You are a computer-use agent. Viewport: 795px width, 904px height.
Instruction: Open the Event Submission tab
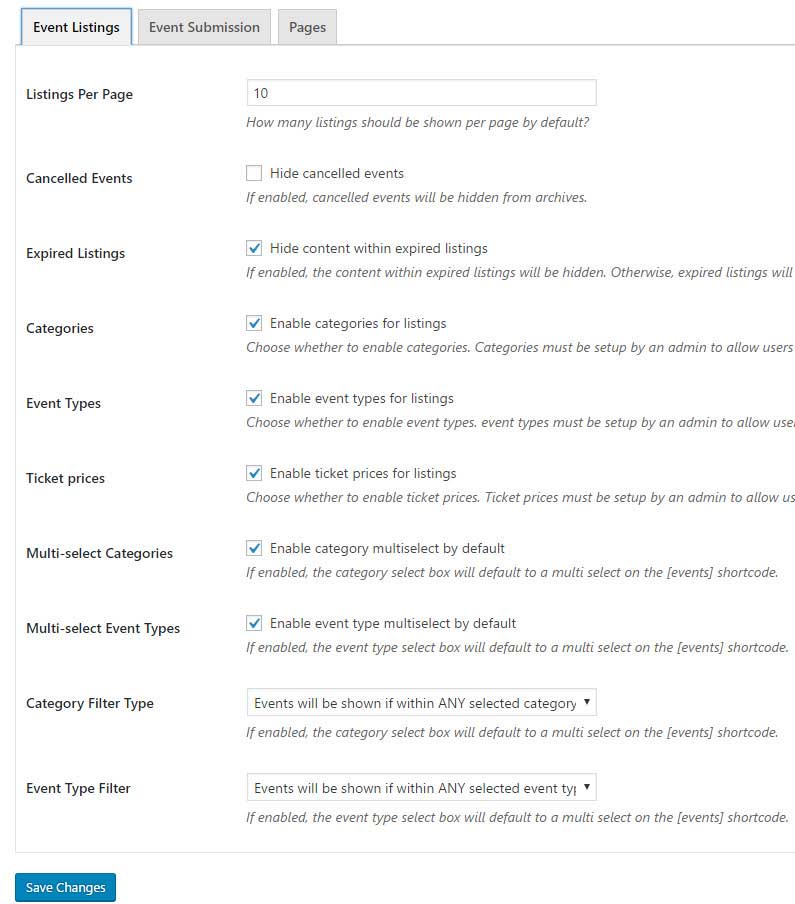pos(204,27)
